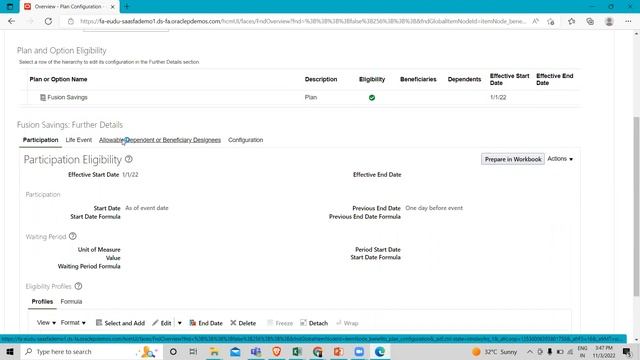Click the Plan or Option Name column header
Screen dimensions: 640x360
point(58,79)
